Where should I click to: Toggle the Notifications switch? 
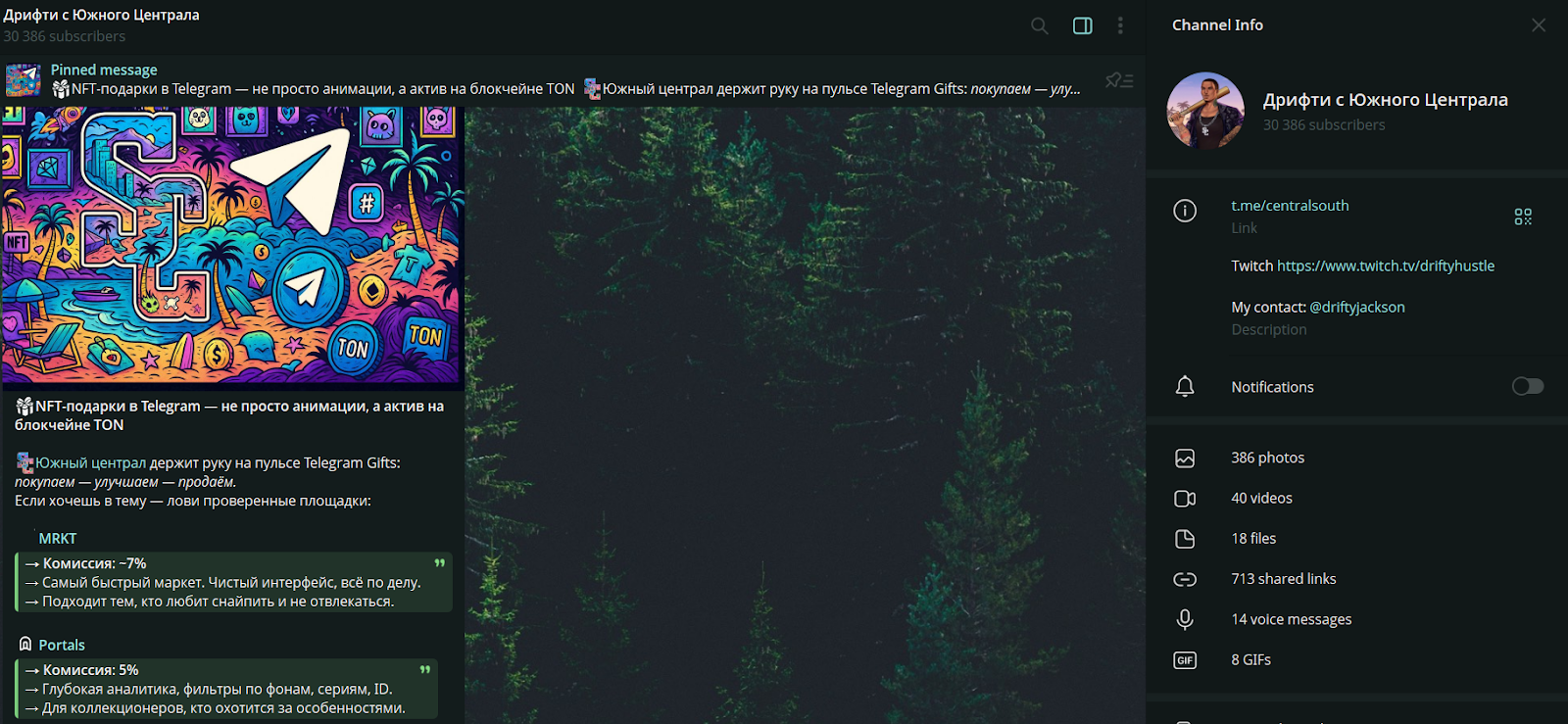1528,386
